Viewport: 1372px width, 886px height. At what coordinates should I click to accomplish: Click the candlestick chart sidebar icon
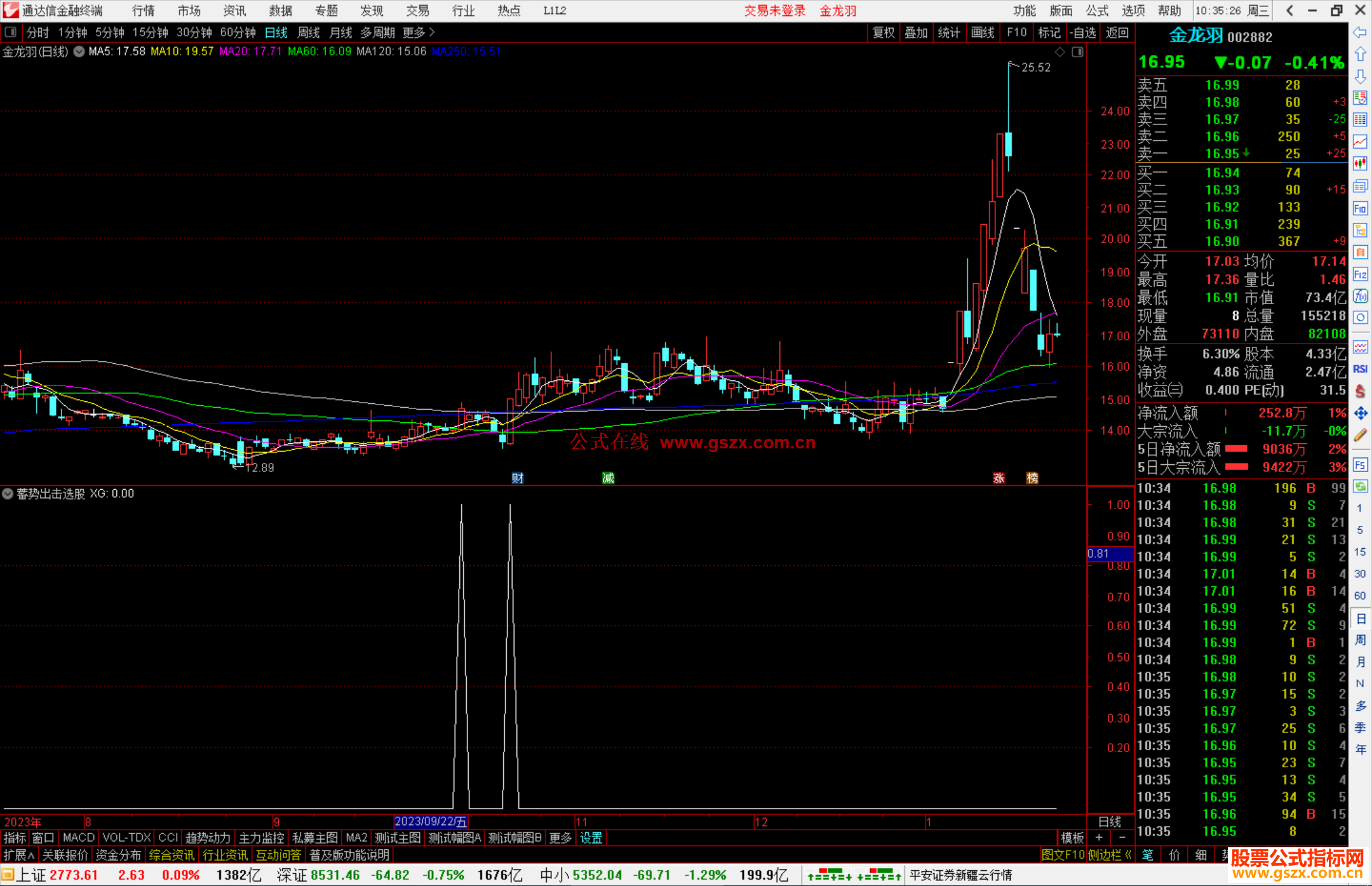coord(1360,164)
